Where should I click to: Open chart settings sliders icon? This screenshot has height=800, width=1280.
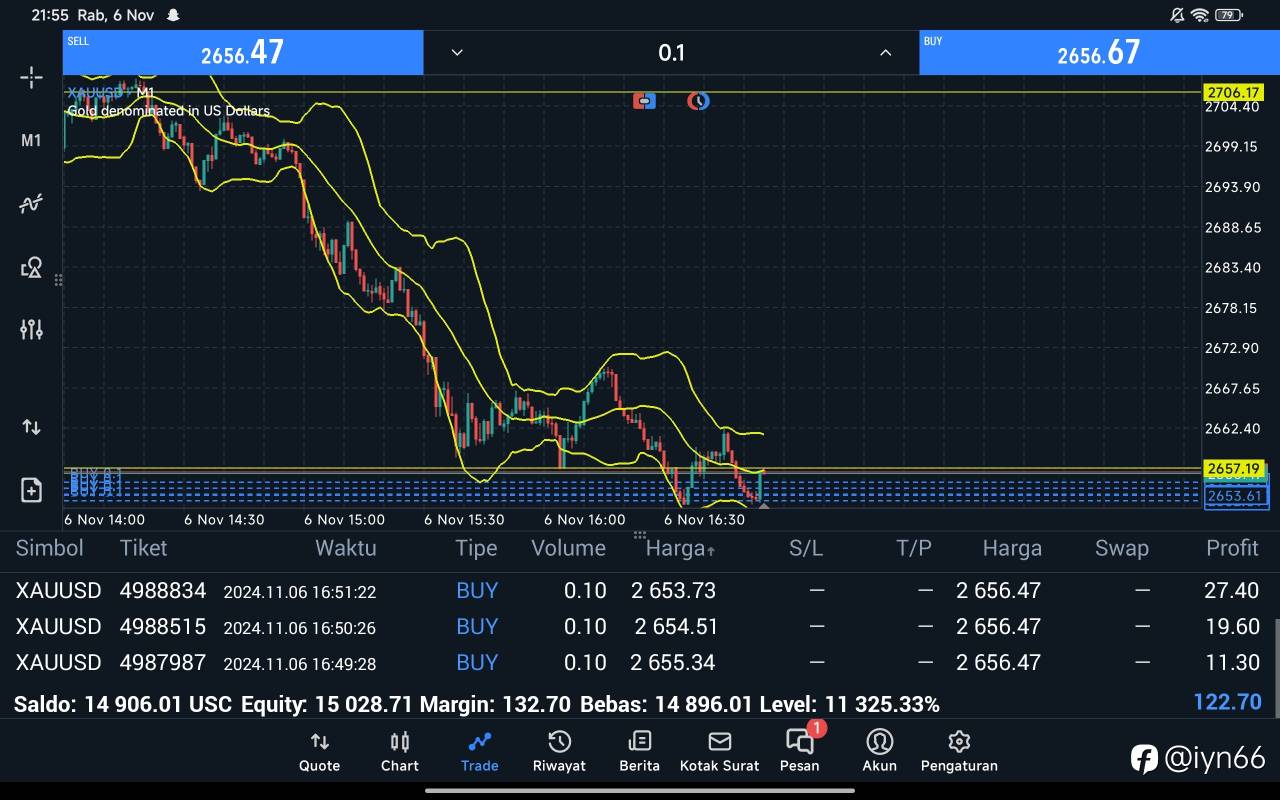point(31,329)
